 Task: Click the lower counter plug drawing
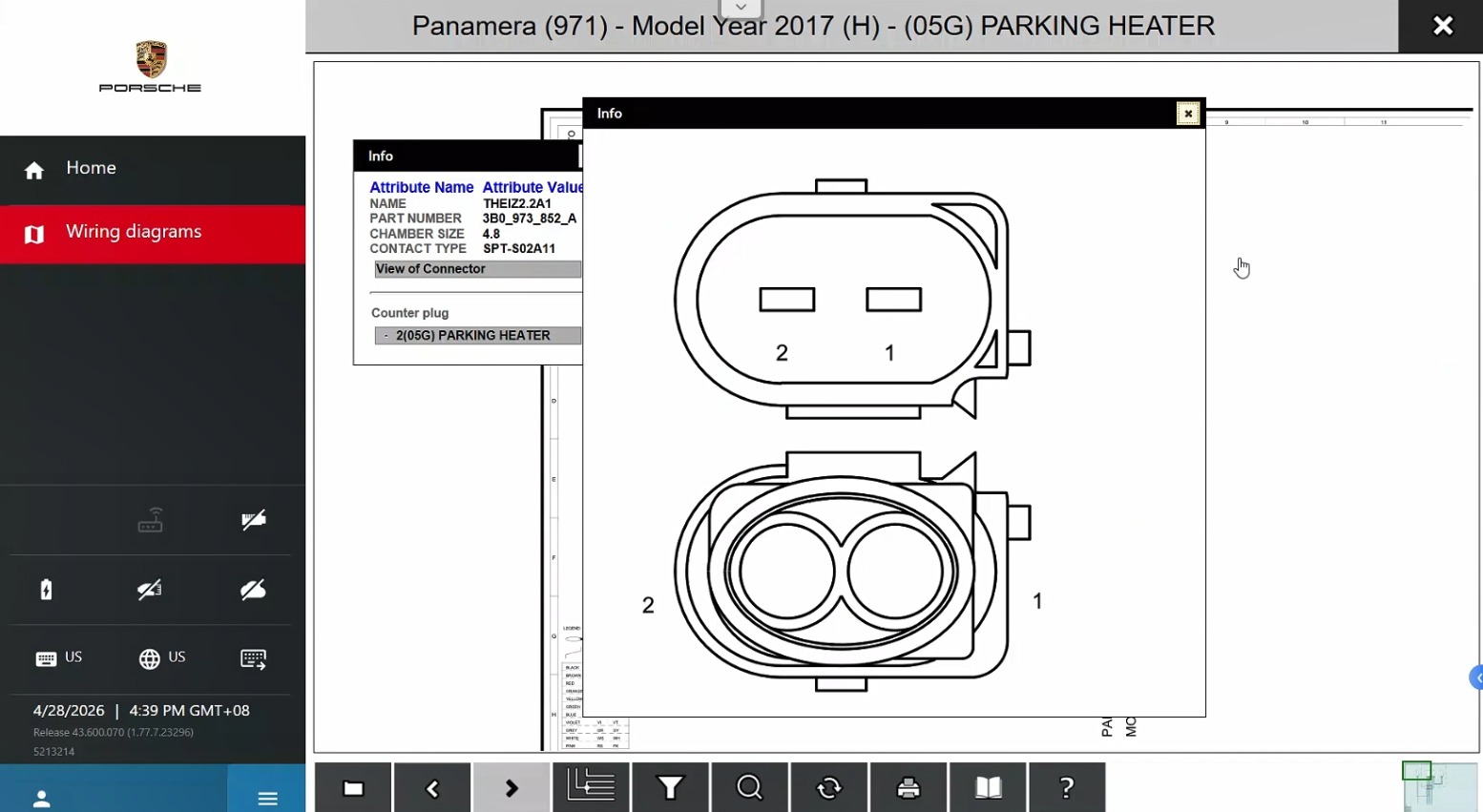(852, 571)
